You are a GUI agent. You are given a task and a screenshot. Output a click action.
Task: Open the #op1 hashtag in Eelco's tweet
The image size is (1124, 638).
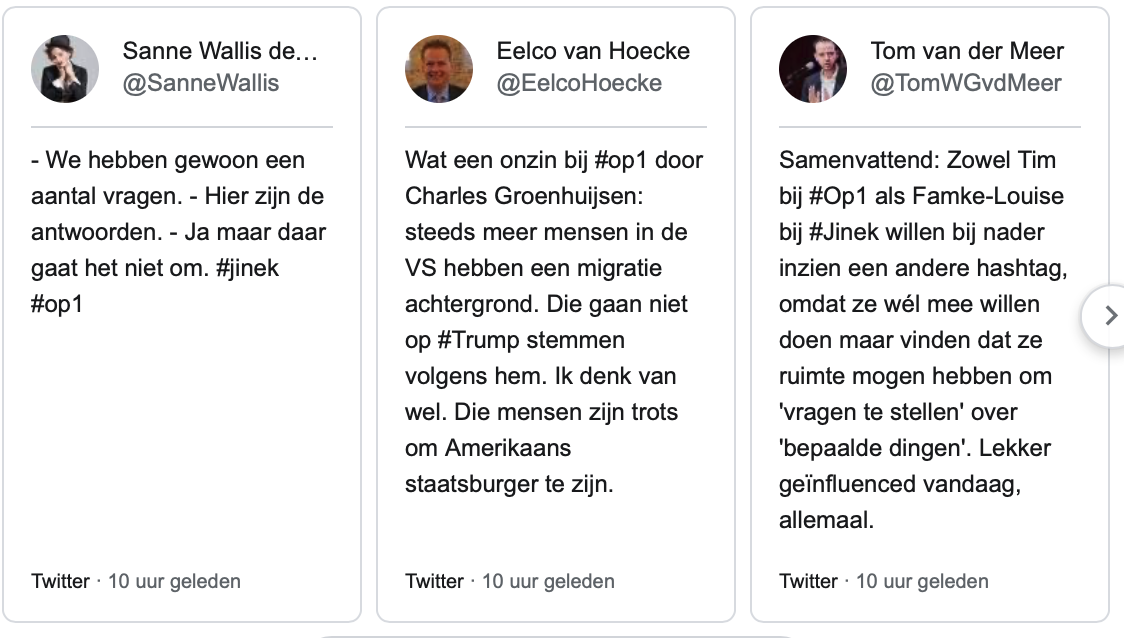[x=621, y=160]
